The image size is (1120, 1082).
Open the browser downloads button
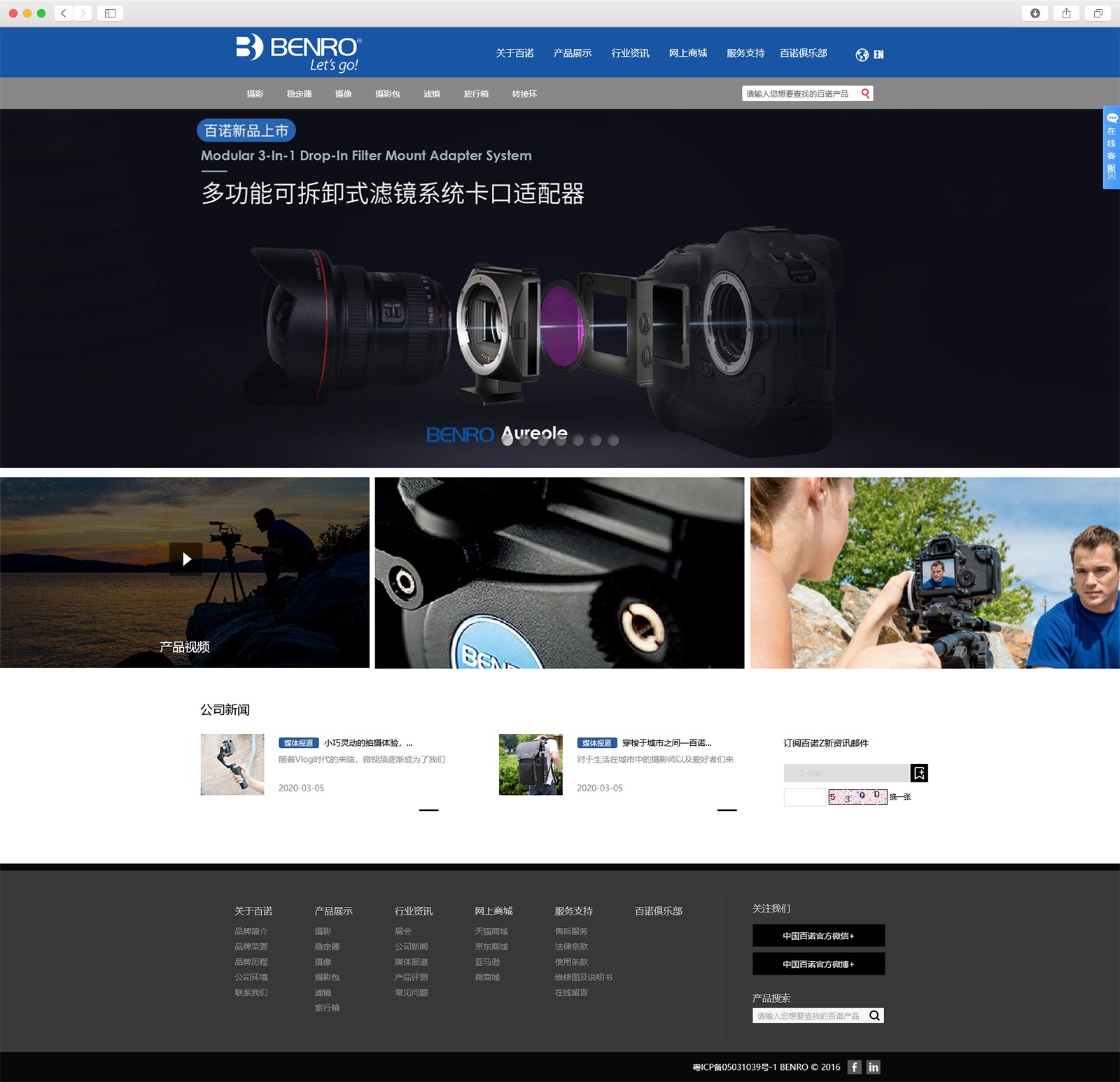tap(1035, 13)
